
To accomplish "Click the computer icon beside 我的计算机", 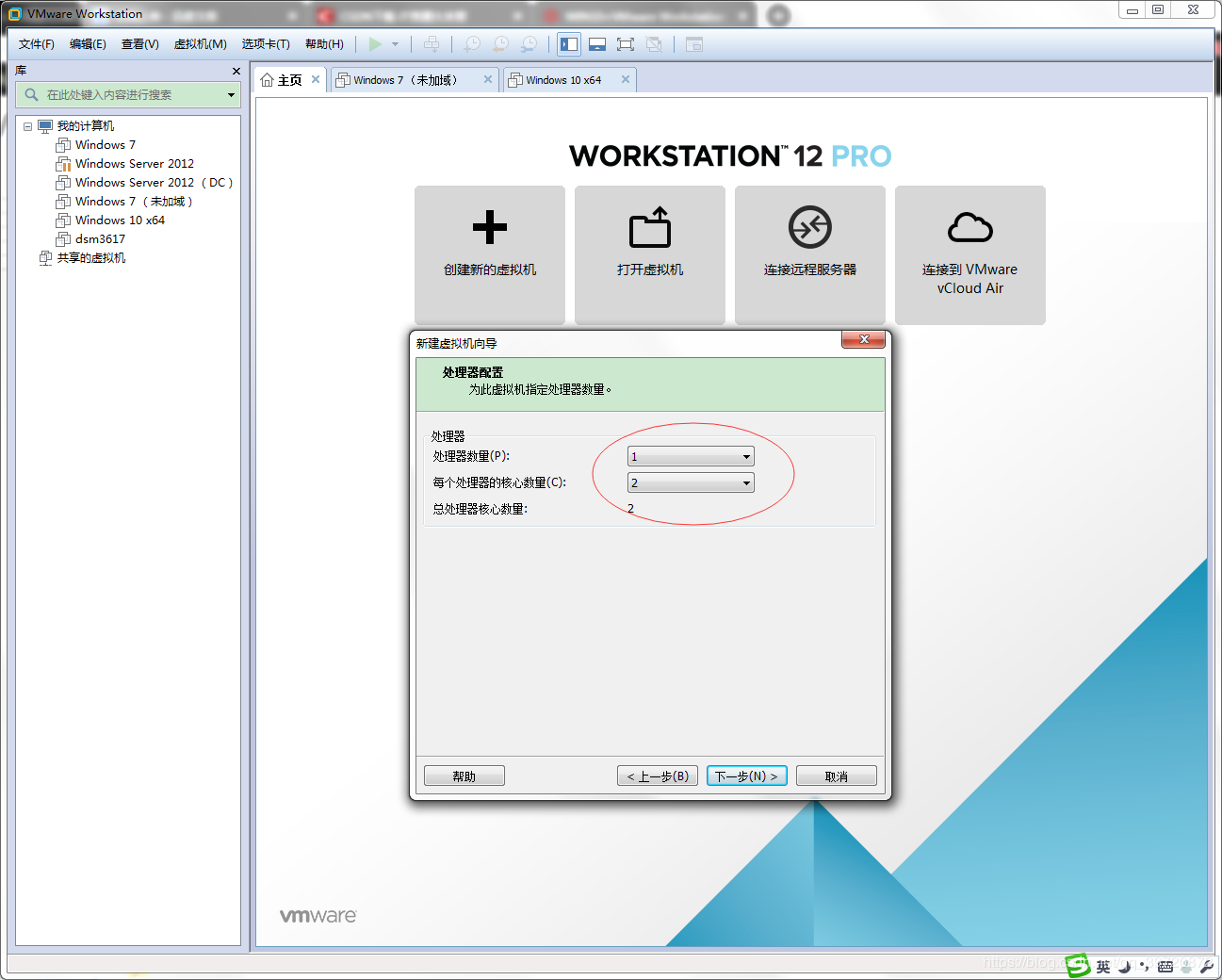I will tap(45, 126).
